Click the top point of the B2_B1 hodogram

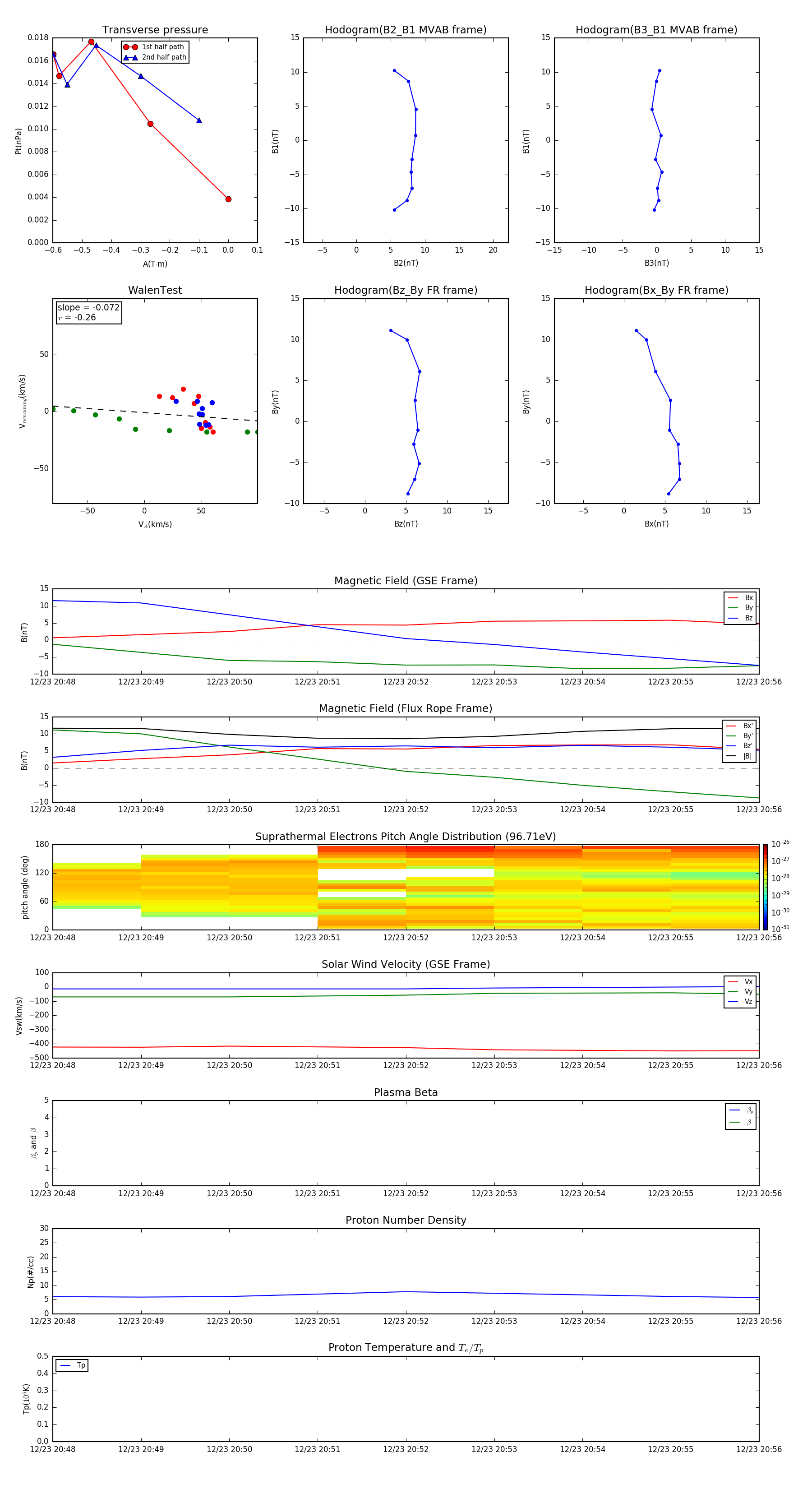tap(394, 70)
